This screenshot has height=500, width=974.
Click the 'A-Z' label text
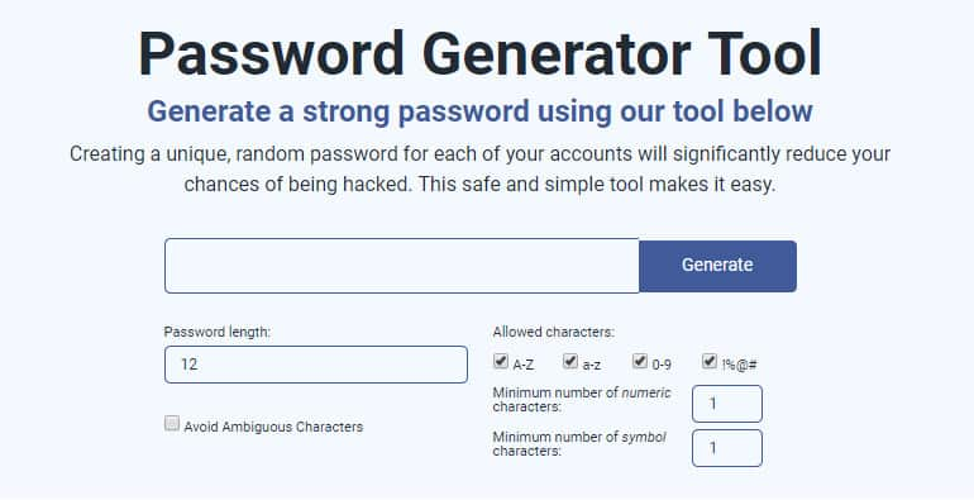[524, 365]
